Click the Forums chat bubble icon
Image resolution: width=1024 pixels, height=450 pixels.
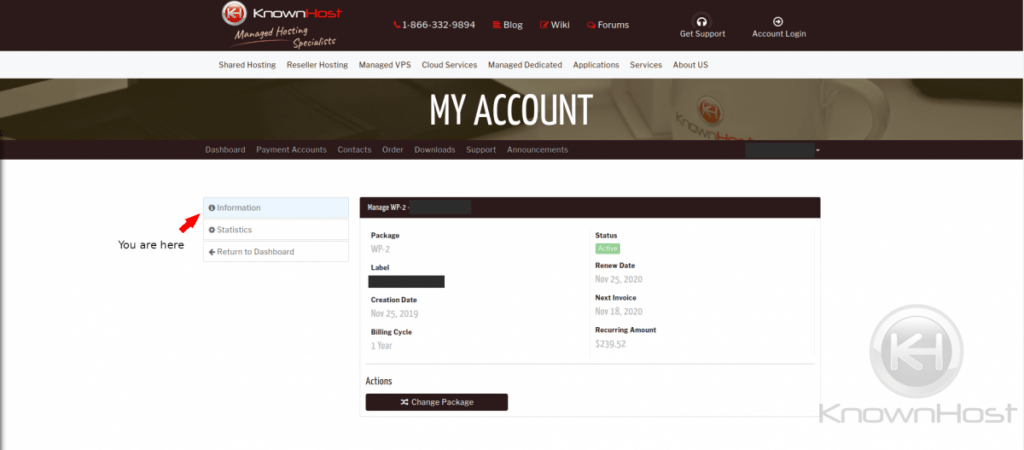tap(591, 25)
